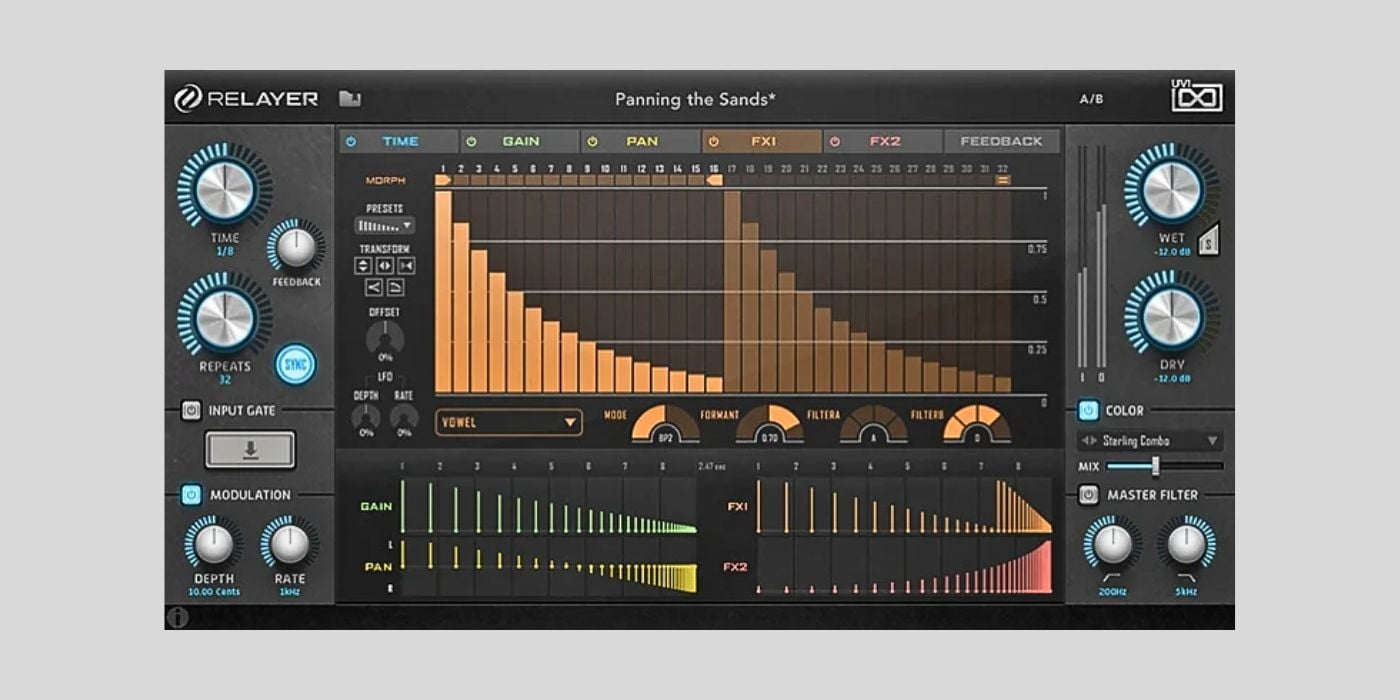Click the UVI logo in header

pyautogui.click(x=1196, y=97)
